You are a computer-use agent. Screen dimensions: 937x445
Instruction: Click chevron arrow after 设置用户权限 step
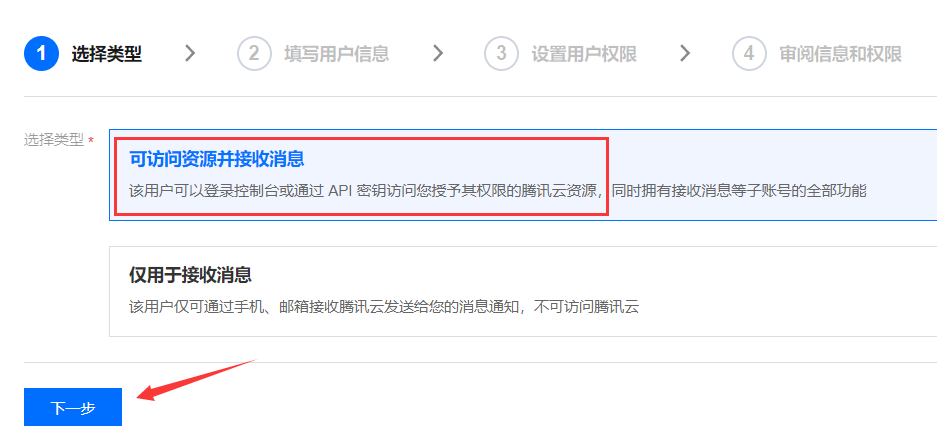(685, 54)
